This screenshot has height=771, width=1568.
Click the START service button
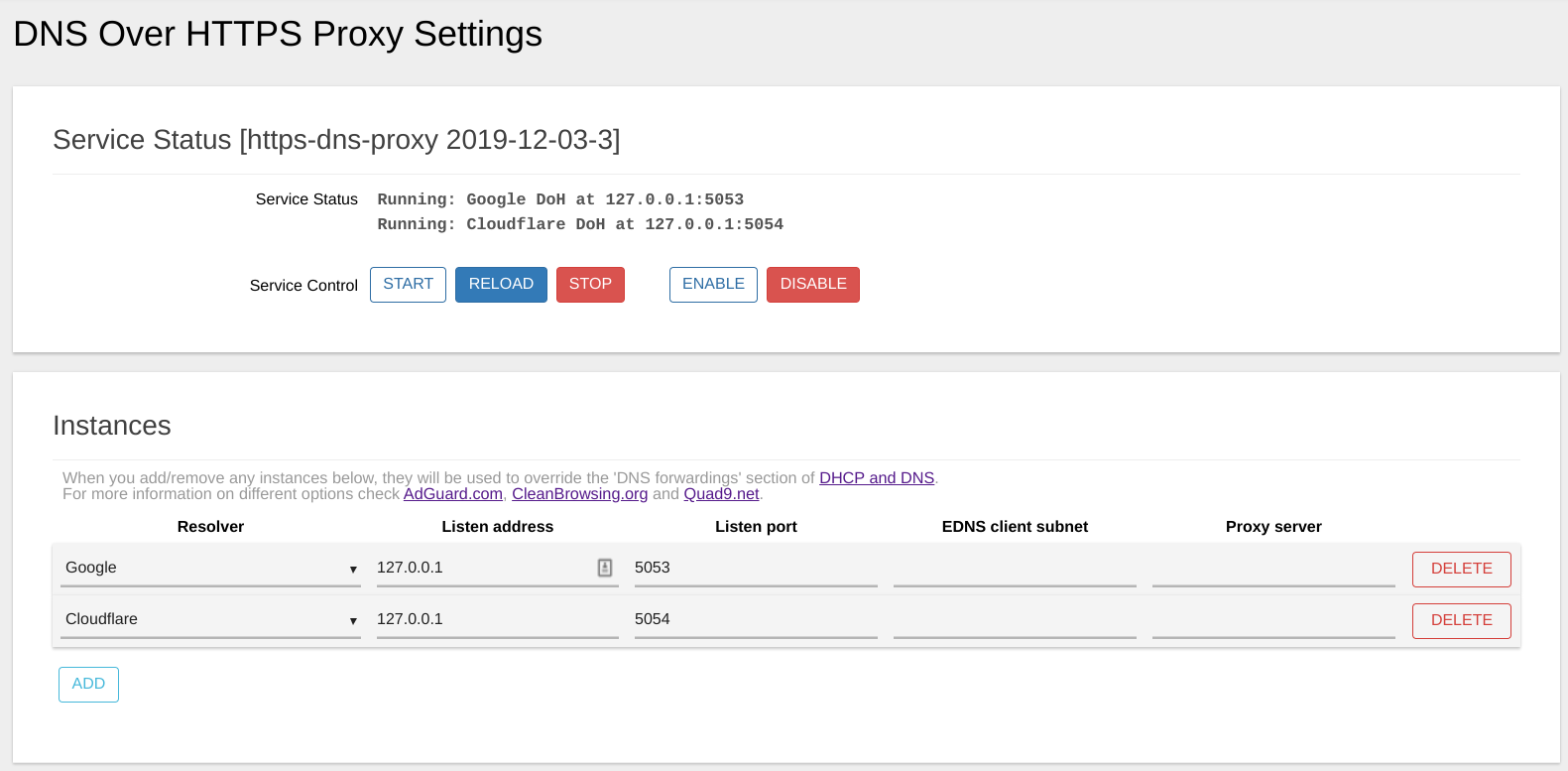408,285
